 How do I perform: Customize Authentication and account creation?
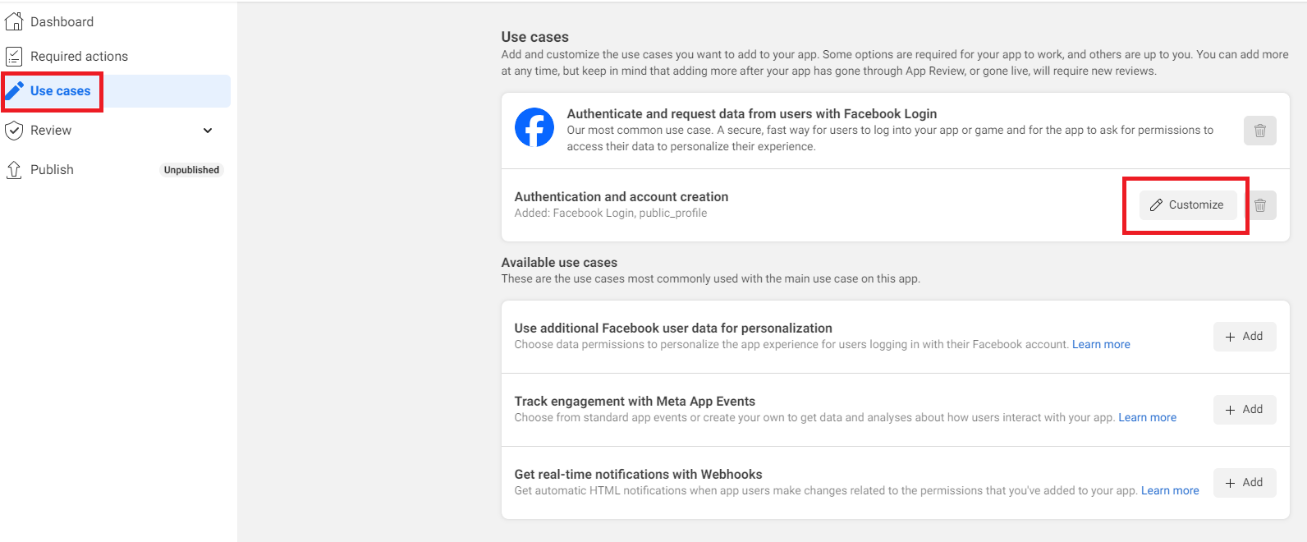pos(1187,205)
